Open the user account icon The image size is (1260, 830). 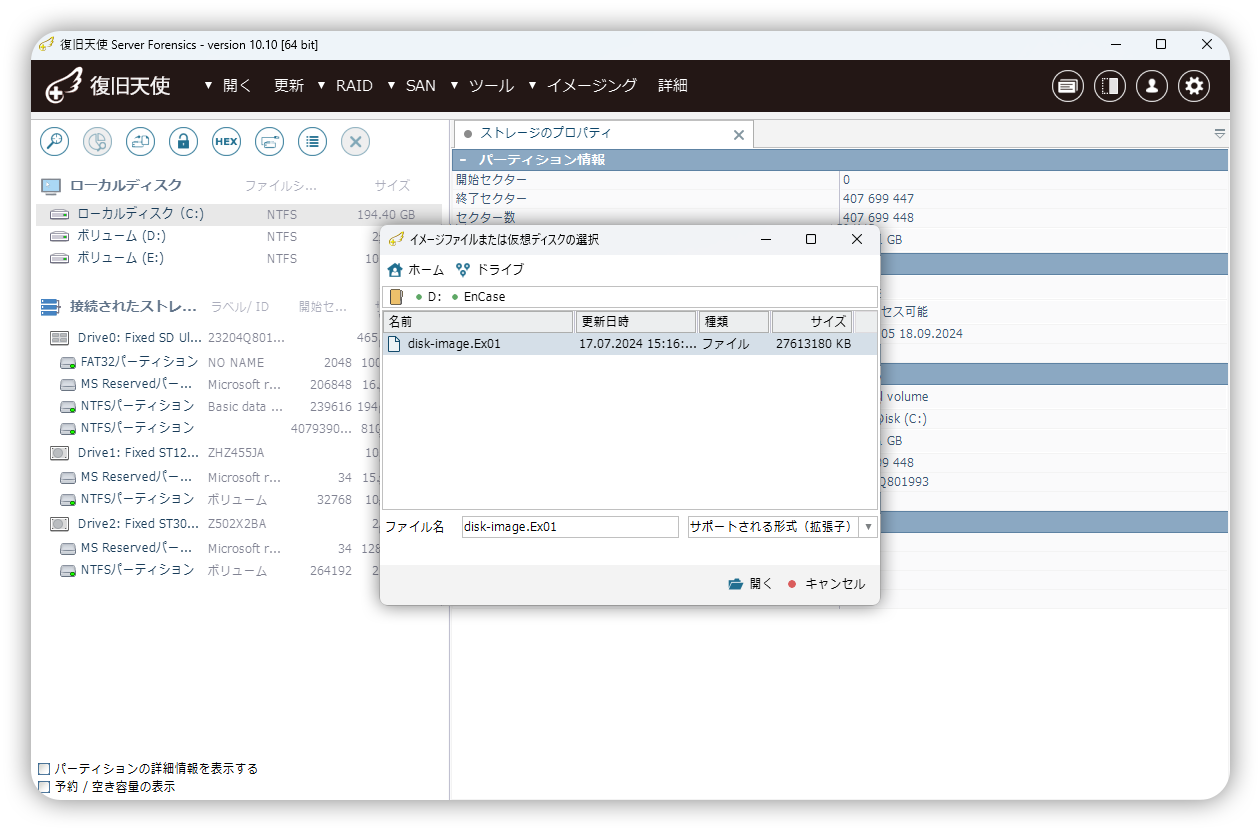[1152, 86]
